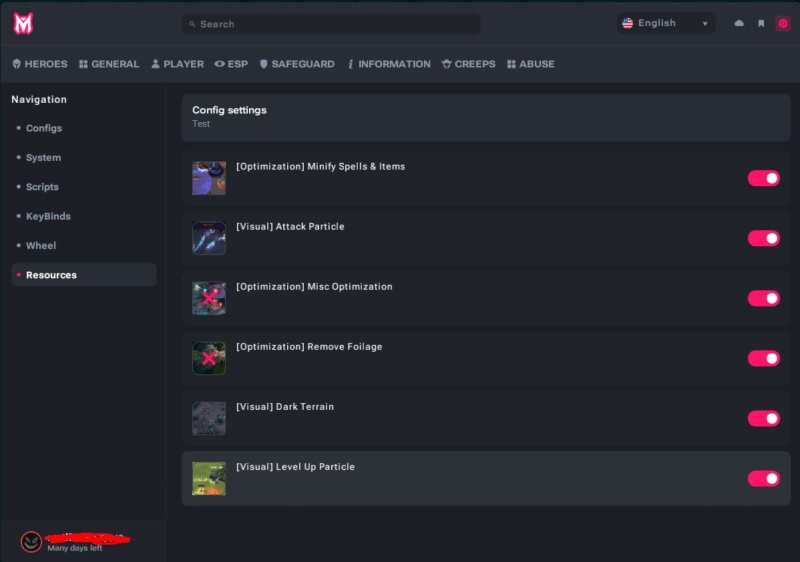Screen dimensions: 800x562
Task: Click the Remove Foilage thumbnail
Action: pos(209,358)
